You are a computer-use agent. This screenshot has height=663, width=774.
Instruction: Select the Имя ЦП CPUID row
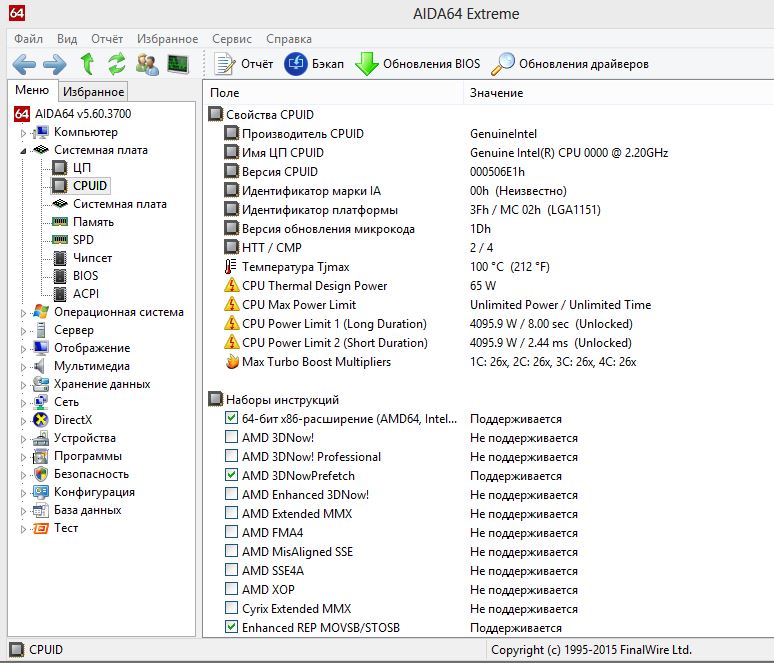pos(489,153)
